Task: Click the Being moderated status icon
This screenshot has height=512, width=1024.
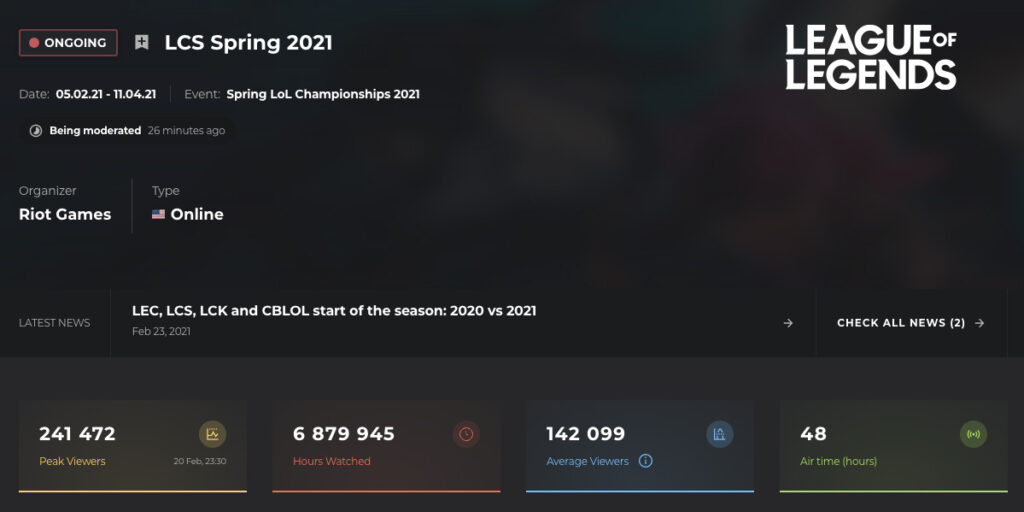Action: coord(36,131)
